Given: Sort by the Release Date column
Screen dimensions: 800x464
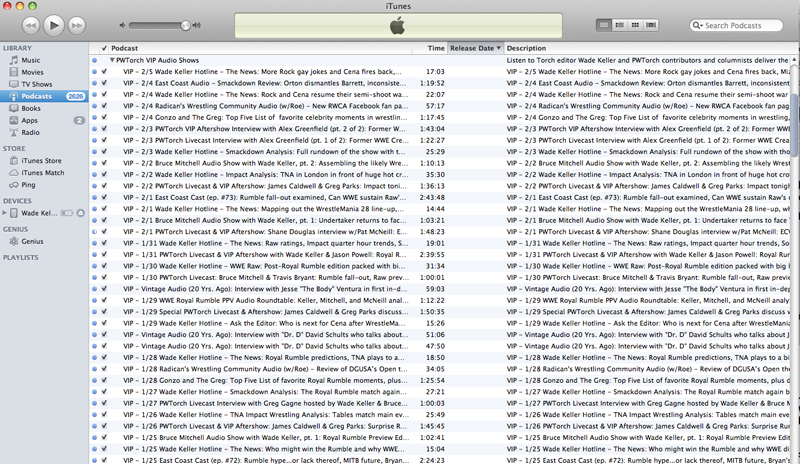Looking at the screenshot, I should point(474,48).
